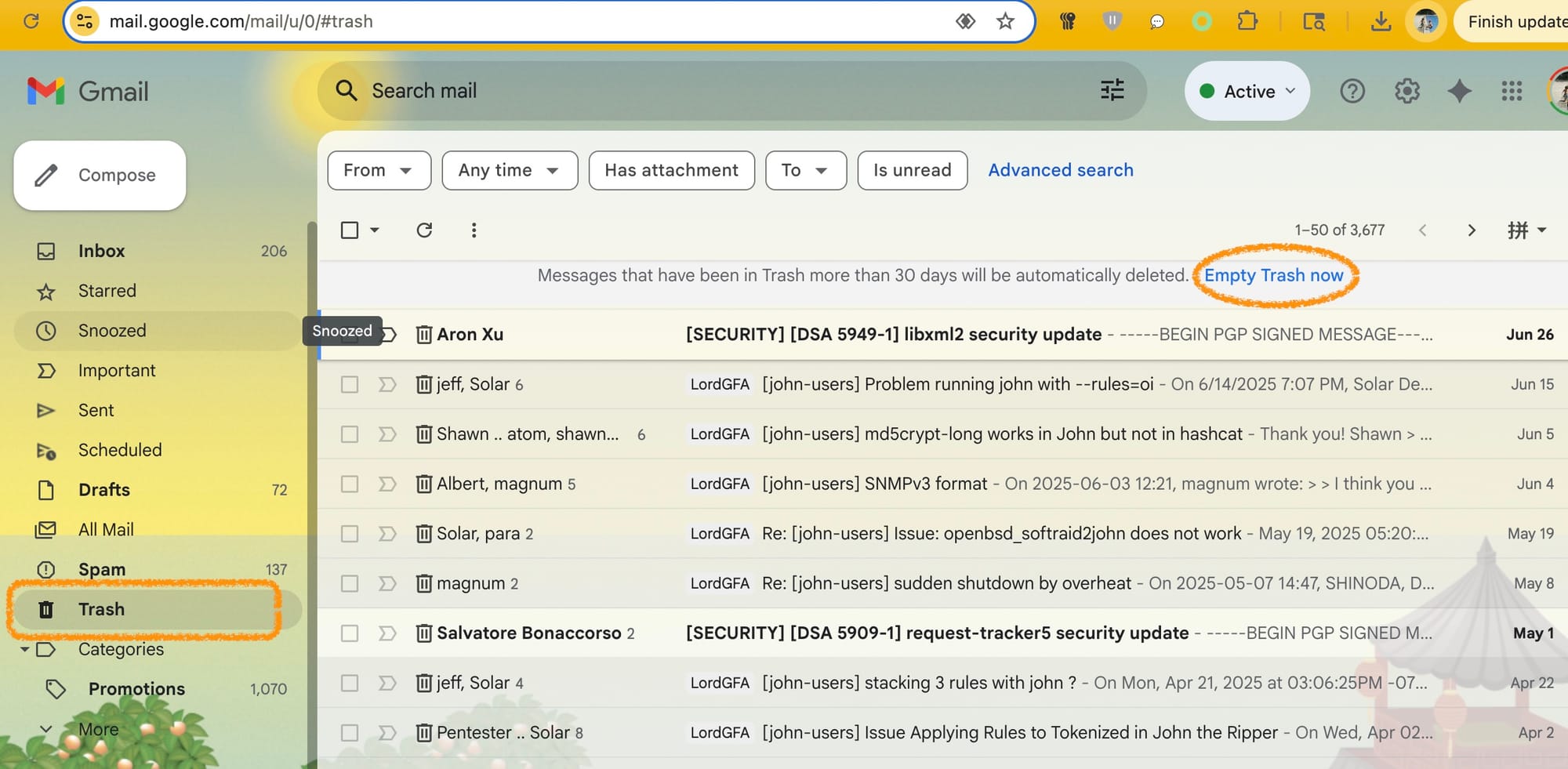1568x769 pixels.
Task: Mark Salvatore Bonaccorso thread important
Action: tap(387, 633)
